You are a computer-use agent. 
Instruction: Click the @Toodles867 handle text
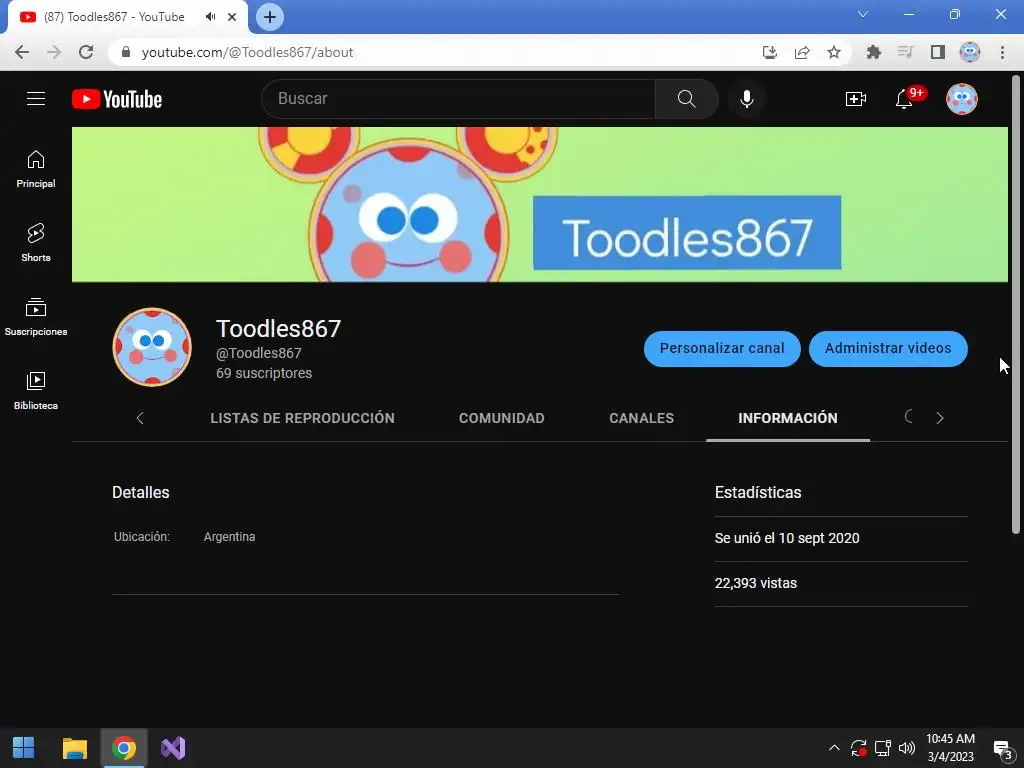259,353
